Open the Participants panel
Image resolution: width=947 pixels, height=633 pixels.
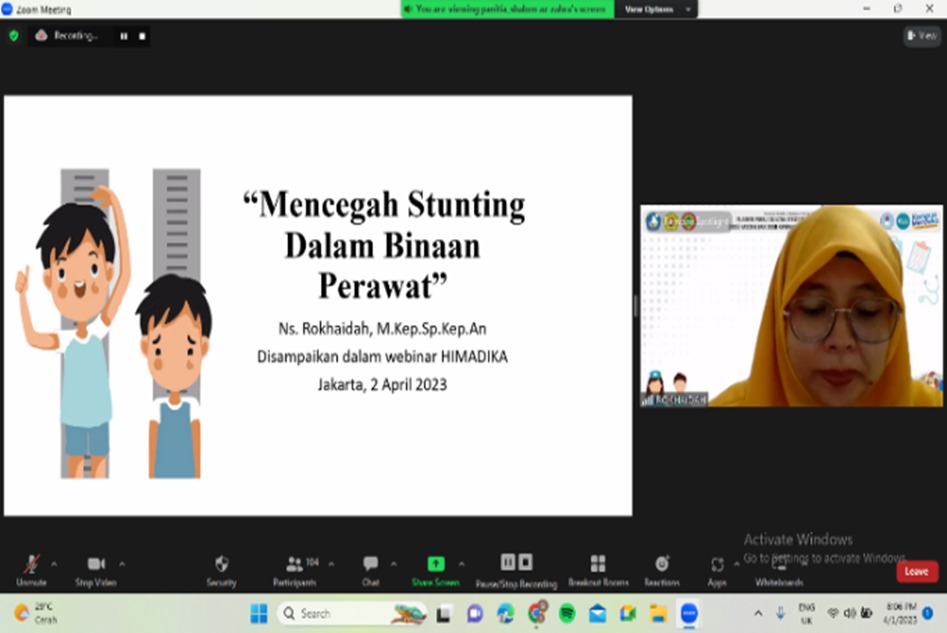coord(294,565)
